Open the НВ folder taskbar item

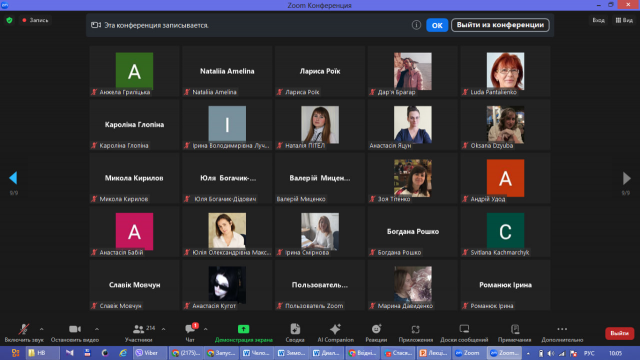pos(42,353)
